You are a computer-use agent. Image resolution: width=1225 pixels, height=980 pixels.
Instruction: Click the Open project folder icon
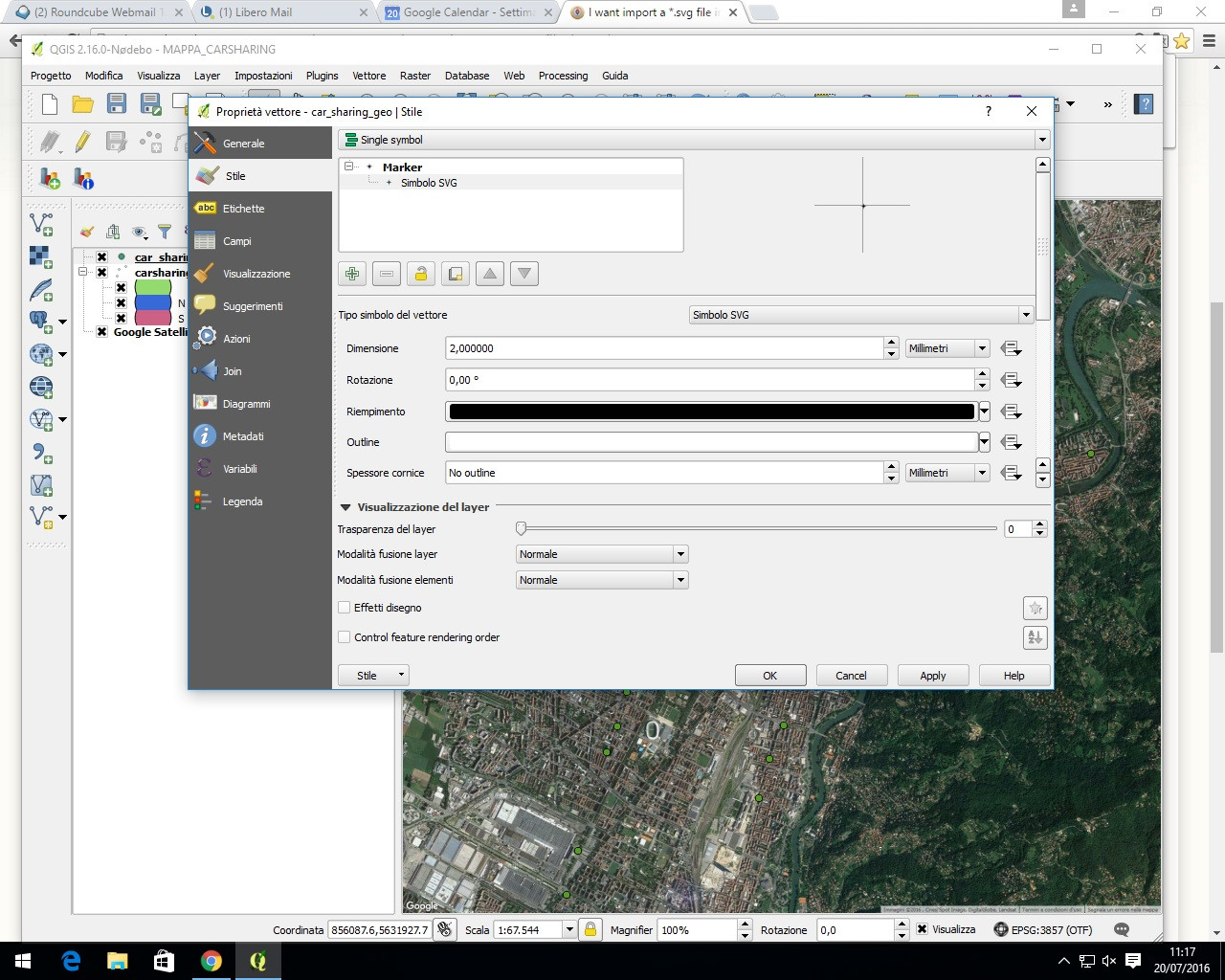click(83, 104)
